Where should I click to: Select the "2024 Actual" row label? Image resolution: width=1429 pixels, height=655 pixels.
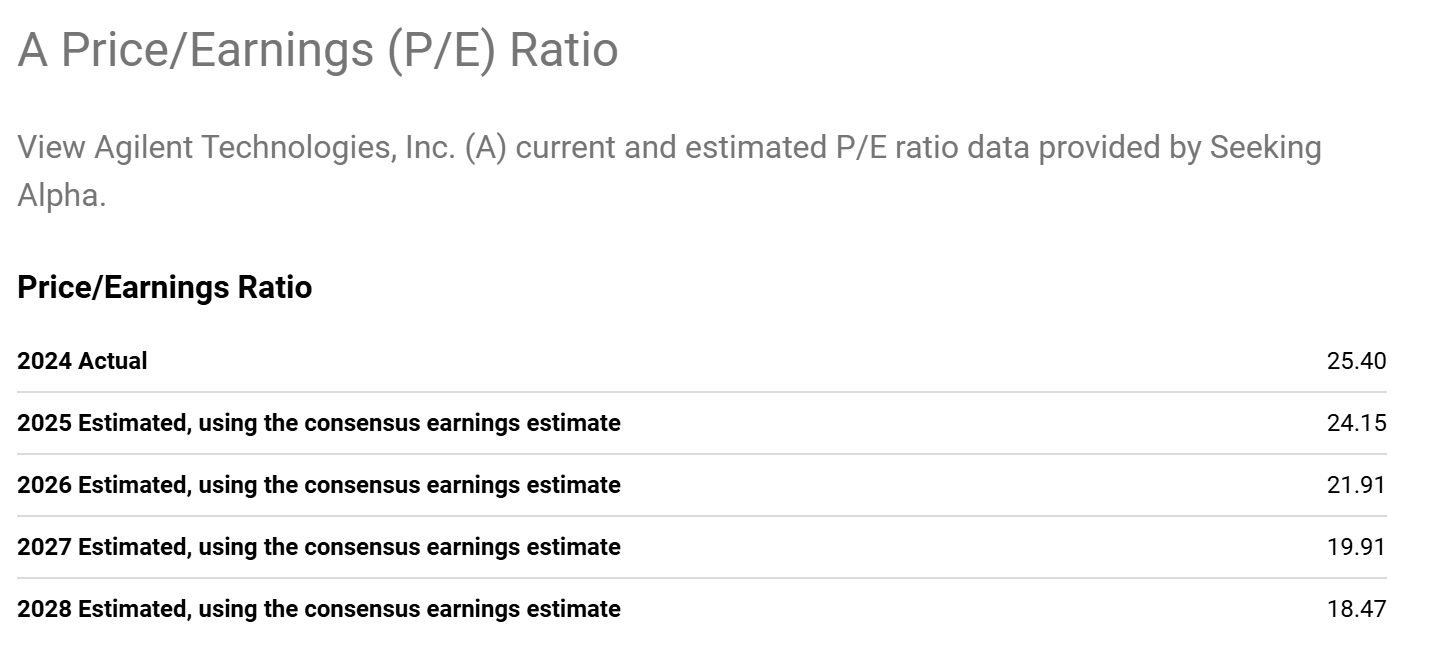tap(82, 361)
